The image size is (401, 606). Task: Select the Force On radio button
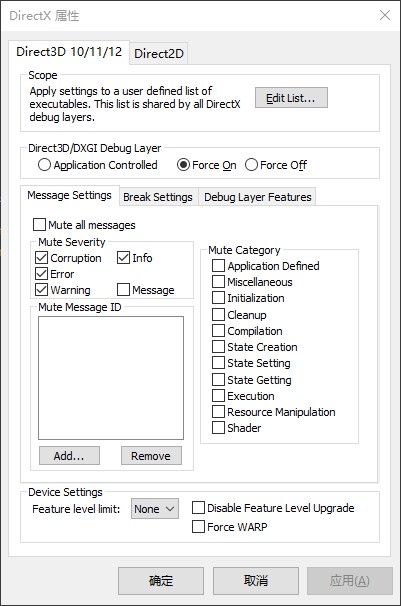pos(207,165)
